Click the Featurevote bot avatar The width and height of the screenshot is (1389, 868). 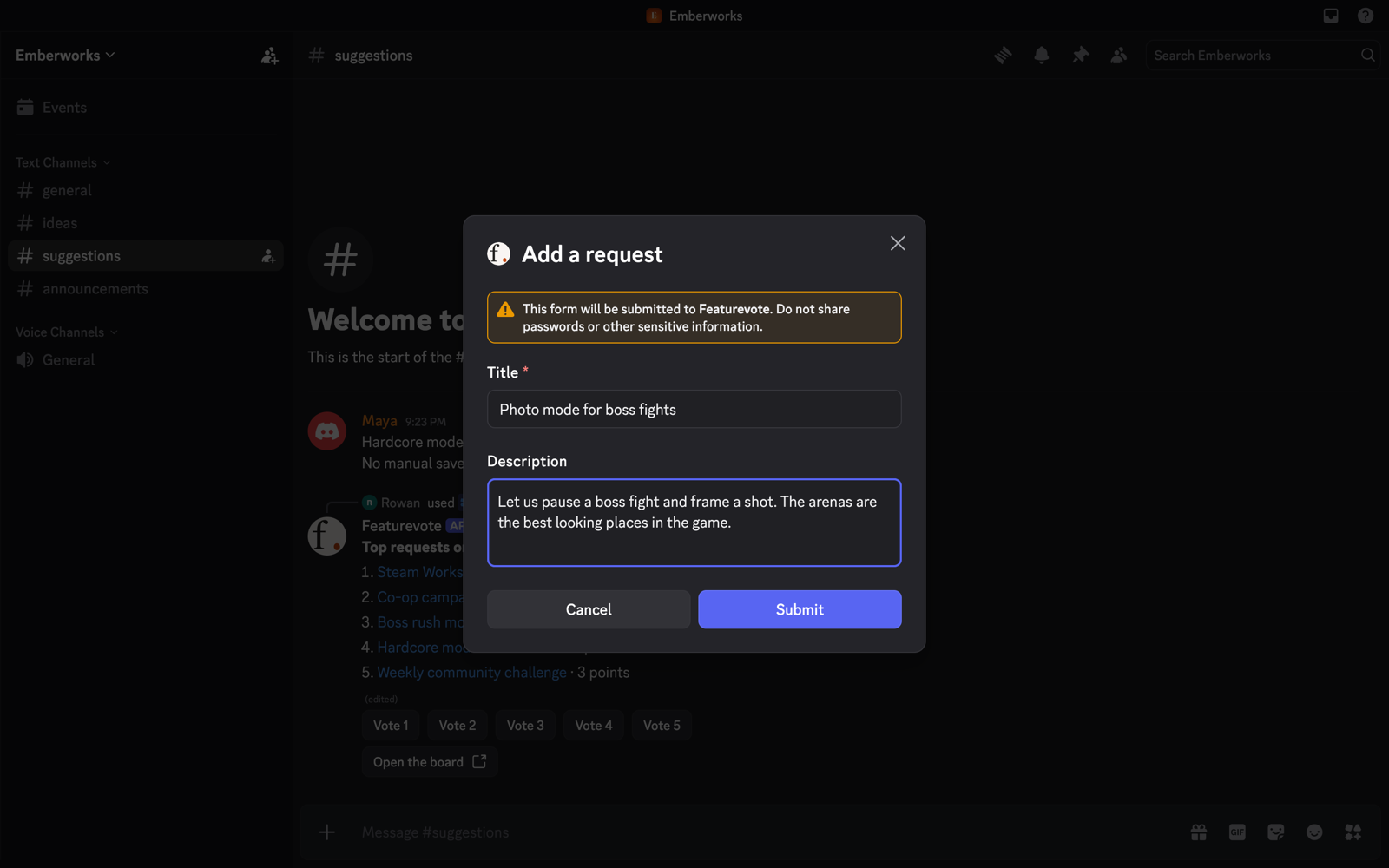tap(327, 536)
